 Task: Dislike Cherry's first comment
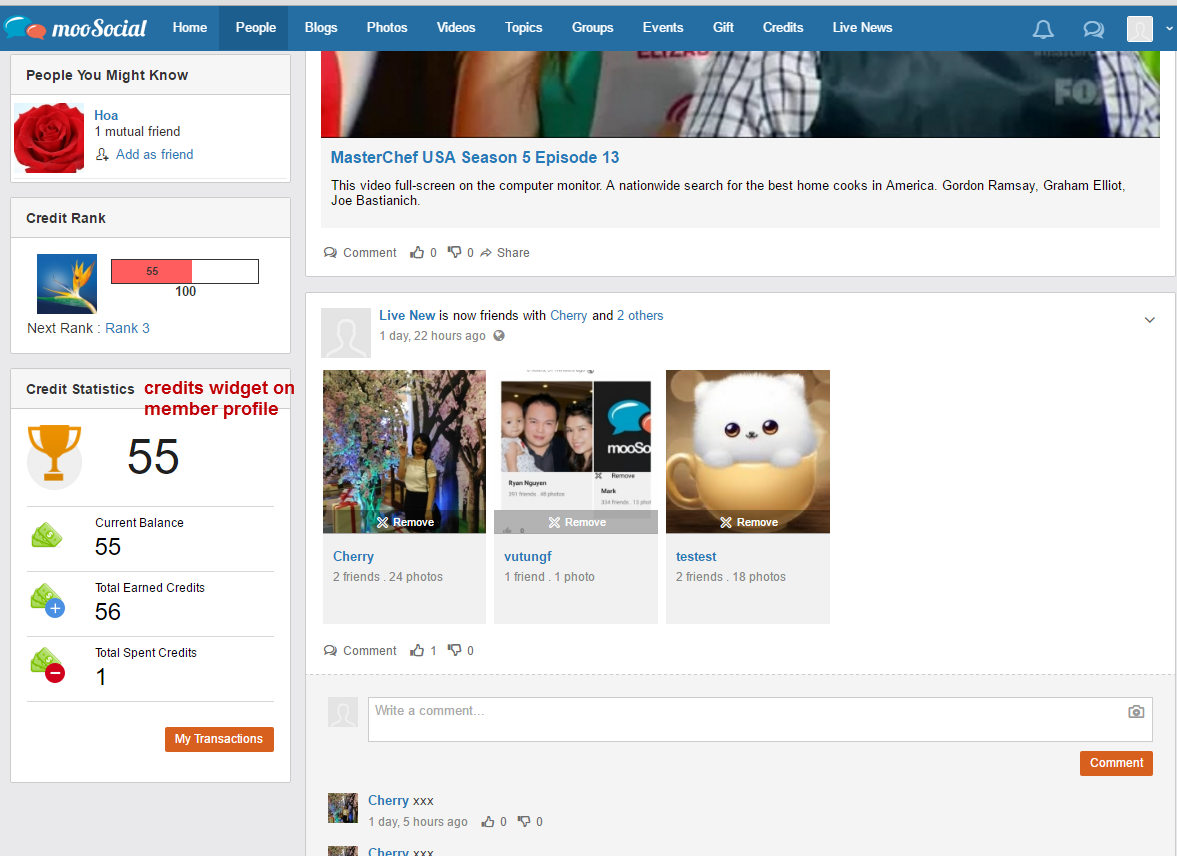[524, 822]
